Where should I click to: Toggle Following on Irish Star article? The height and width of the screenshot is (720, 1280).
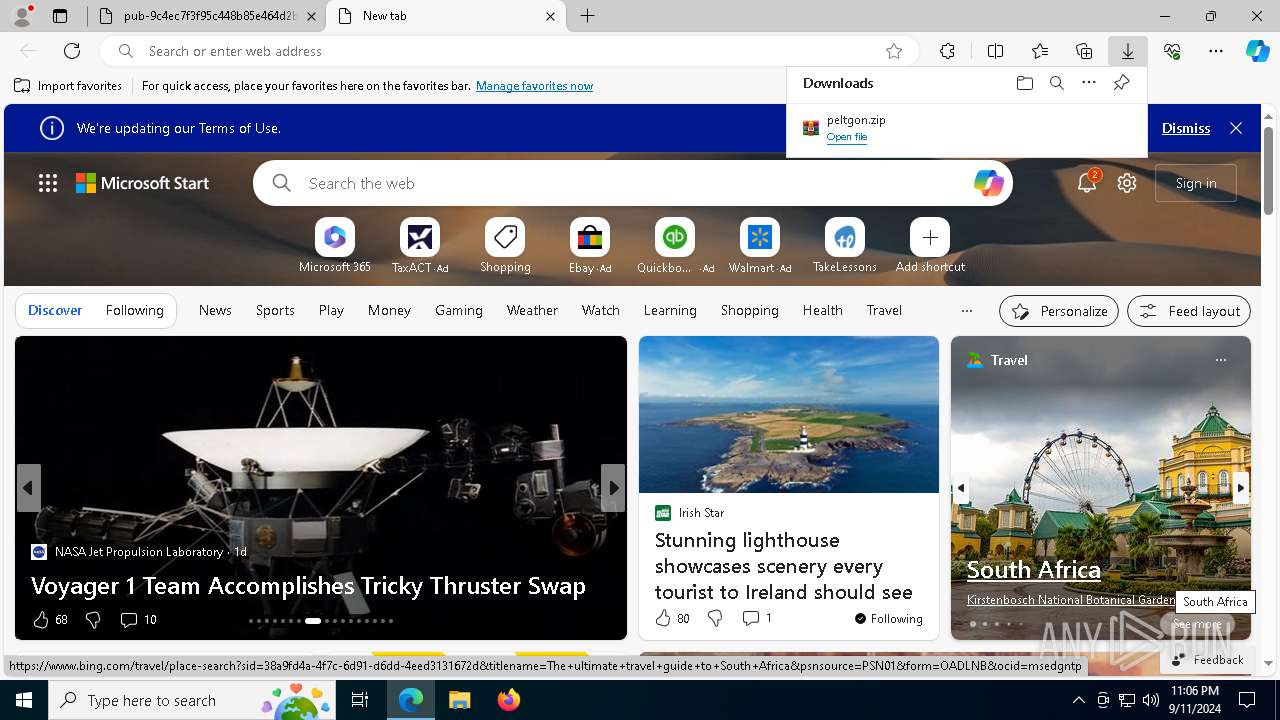click(888, 619)
